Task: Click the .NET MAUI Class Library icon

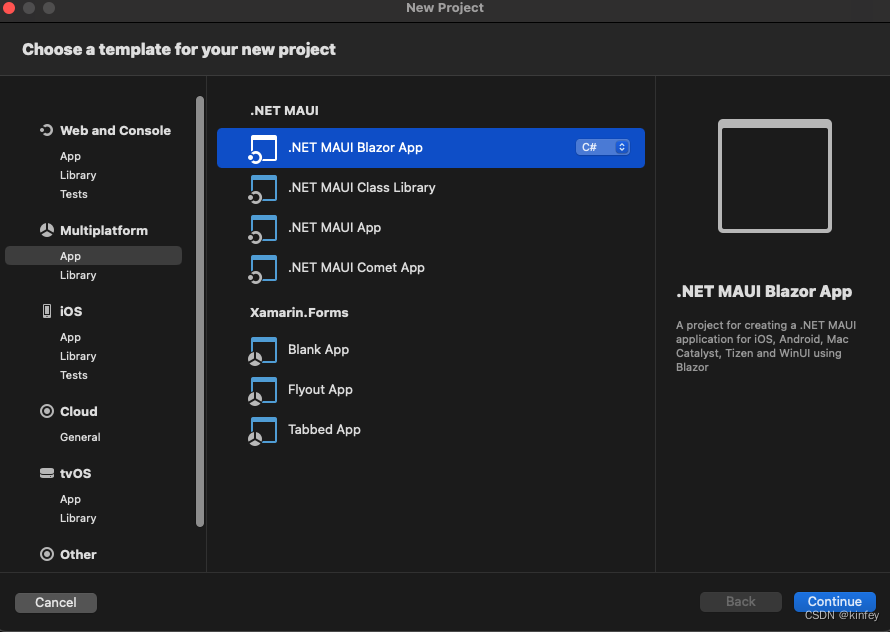Action: [x=263, y=188]
